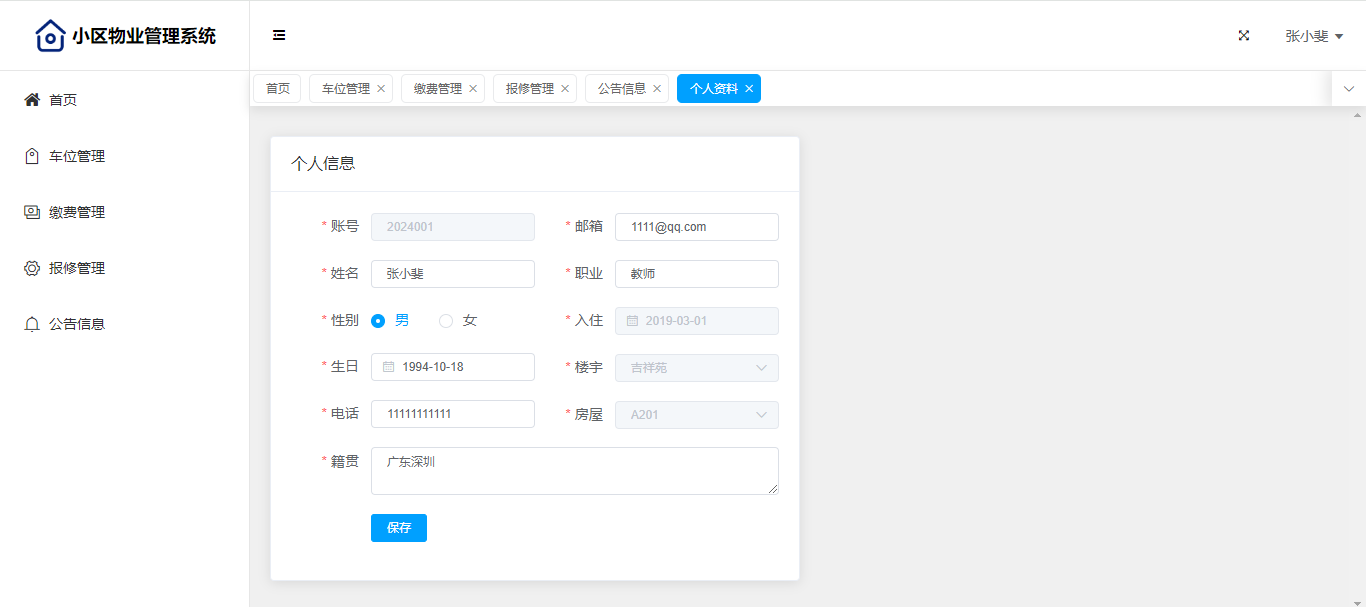Open the 楼宇 building dropdown
The width and height of the screenshot is (1366, 607).
coord(696,368)
